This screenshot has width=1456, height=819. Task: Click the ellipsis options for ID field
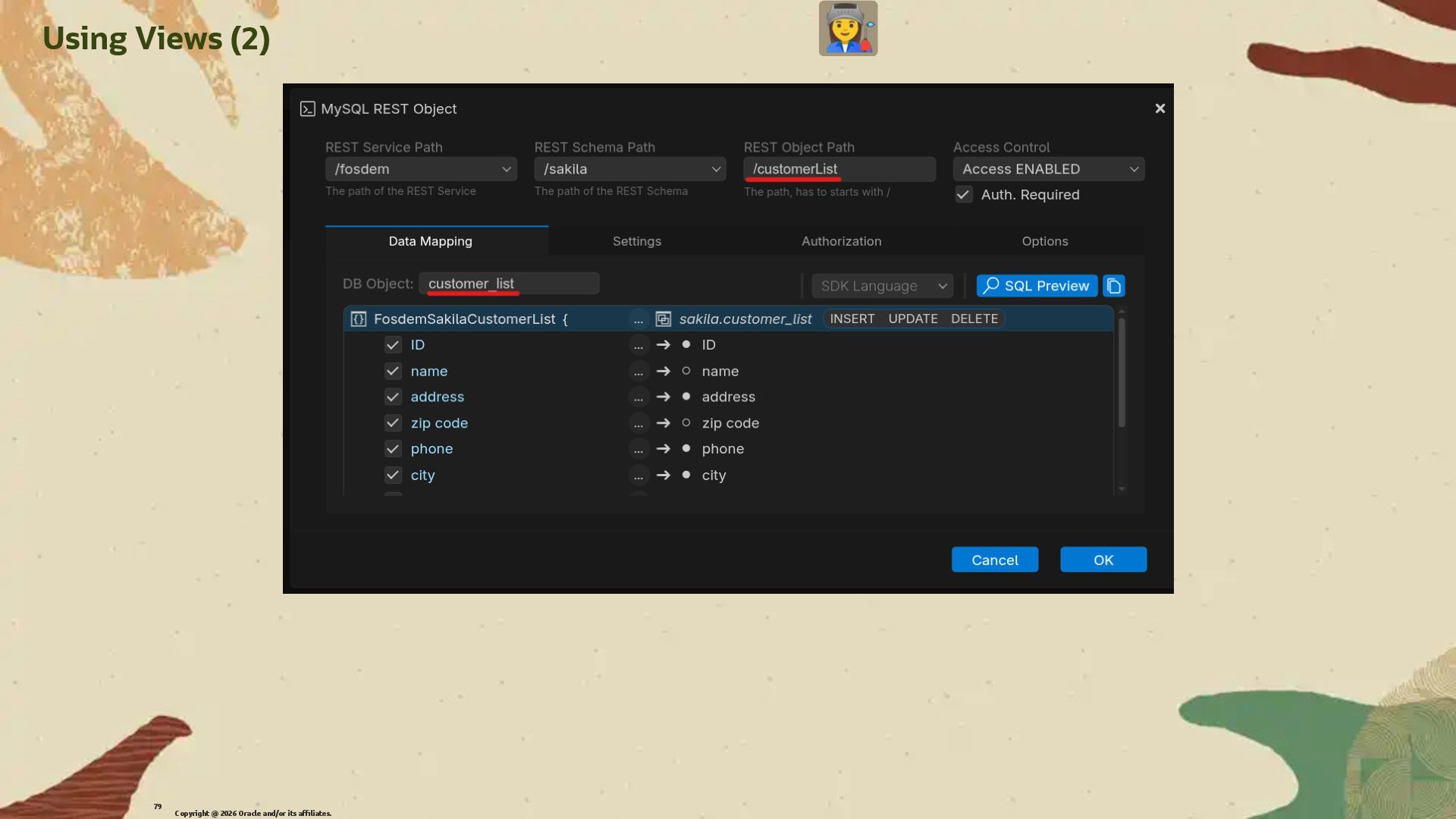[x=639, y=345]
